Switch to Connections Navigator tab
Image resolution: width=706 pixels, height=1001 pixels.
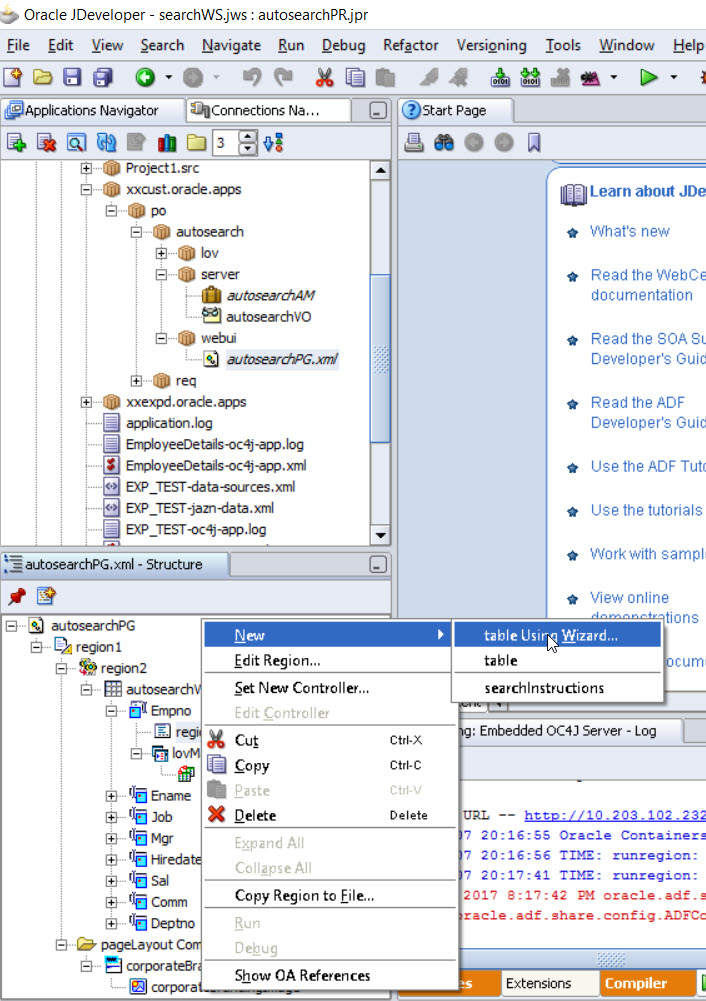[x=268, y=110]
